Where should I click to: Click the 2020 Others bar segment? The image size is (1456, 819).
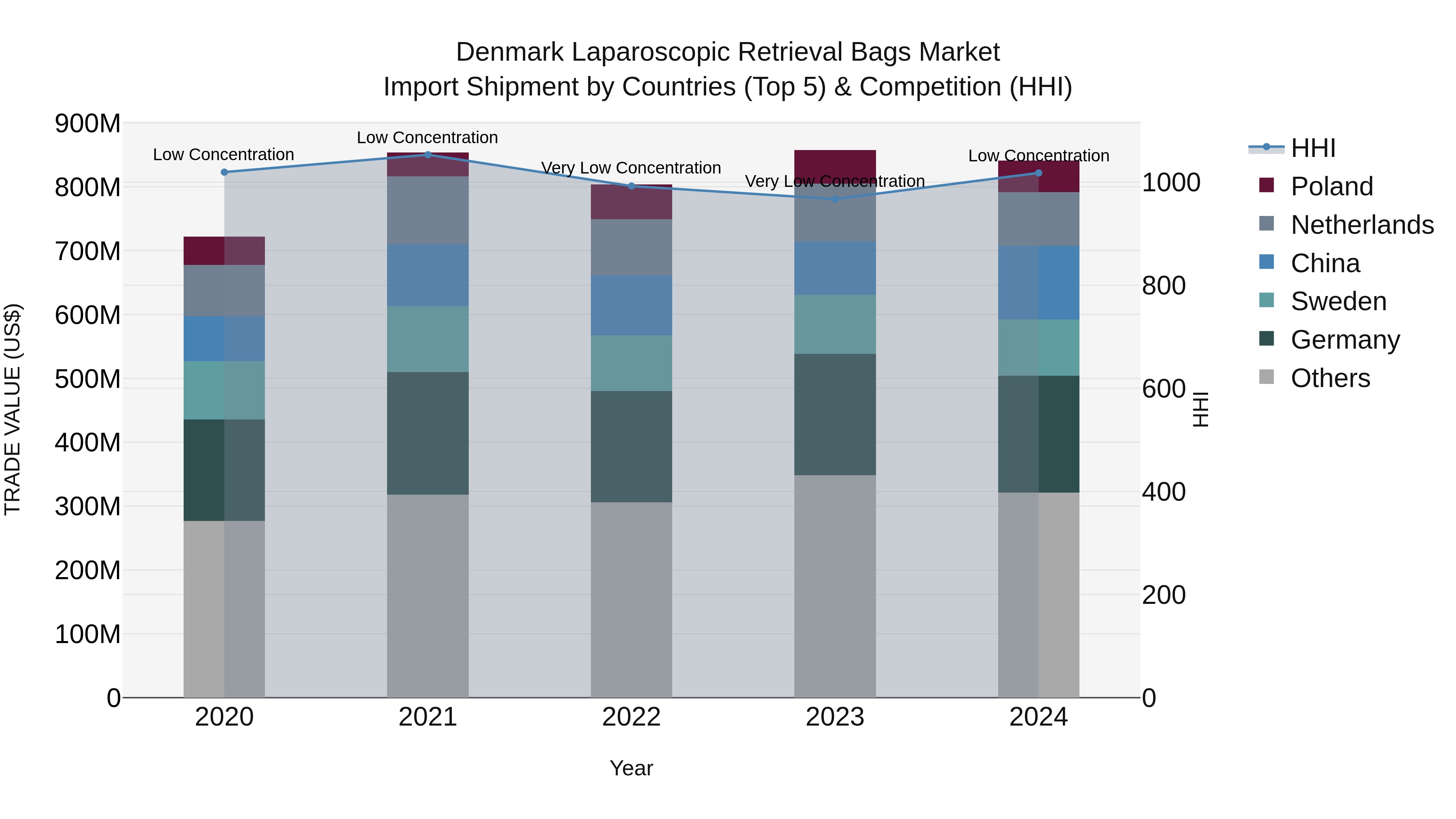click(224, 609)
